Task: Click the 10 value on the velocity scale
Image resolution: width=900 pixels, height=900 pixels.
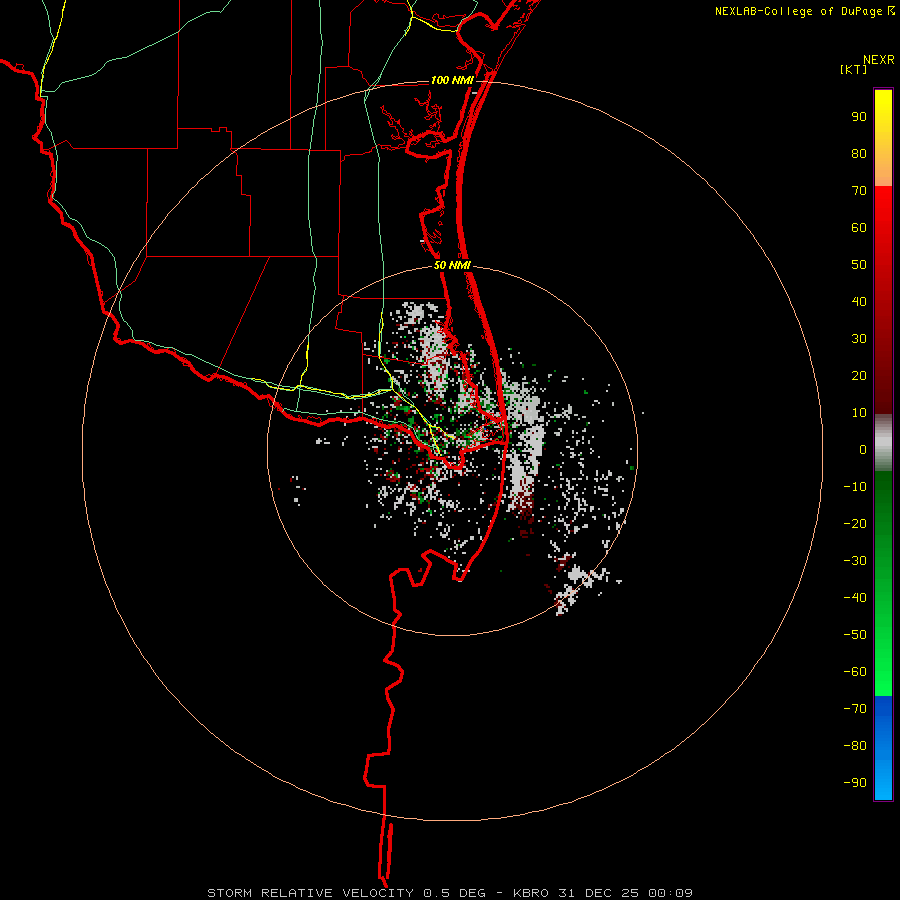Action: pyautogui.click(x=859, y=413)
